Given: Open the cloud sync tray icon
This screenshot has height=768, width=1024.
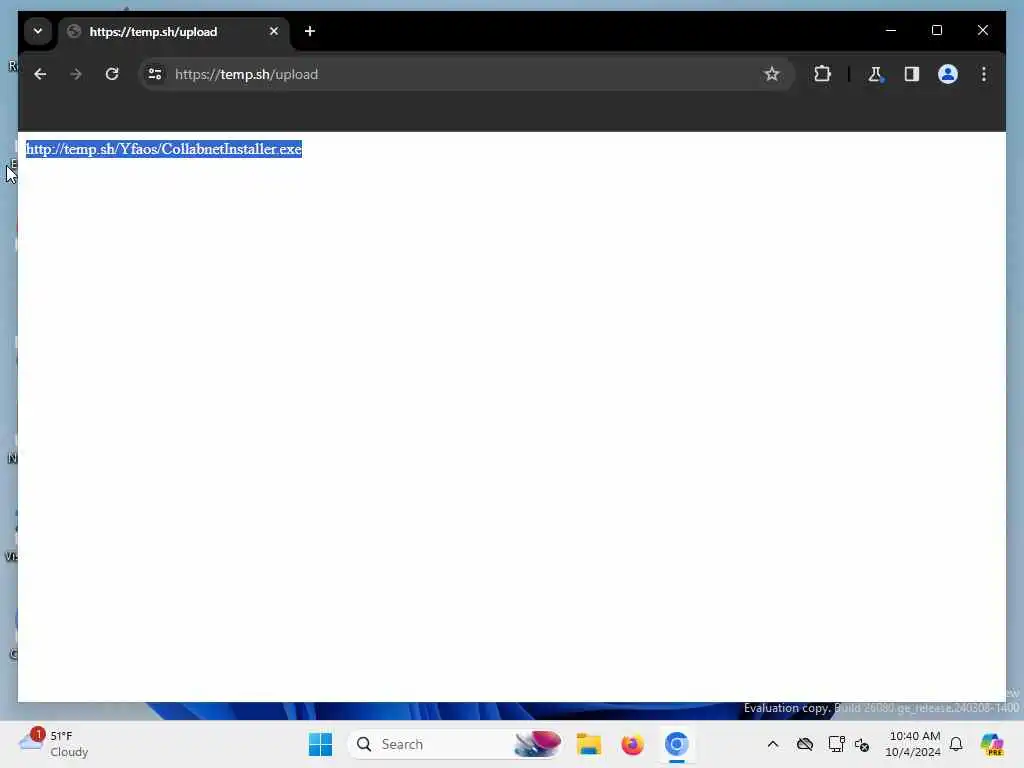Looking at the screenshot, I should 805,744.
